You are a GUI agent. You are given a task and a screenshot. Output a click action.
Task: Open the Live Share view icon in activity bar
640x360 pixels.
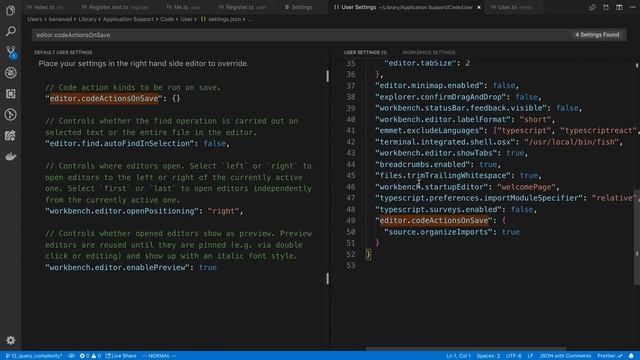[x=11, y=136]
